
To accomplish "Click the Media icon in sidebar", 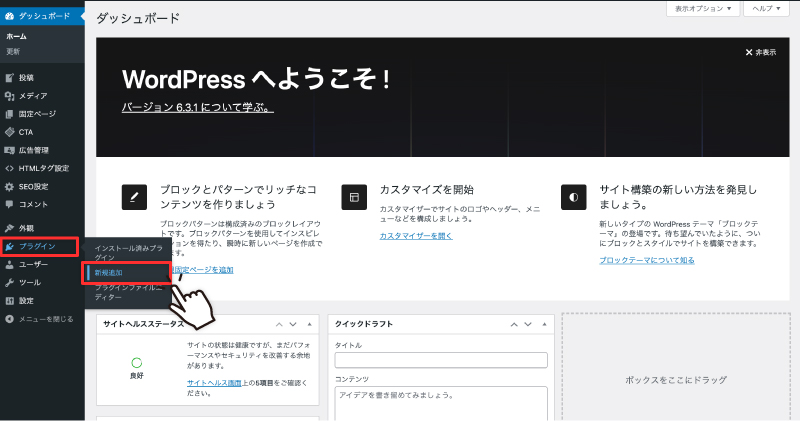I will coord(9,96).
